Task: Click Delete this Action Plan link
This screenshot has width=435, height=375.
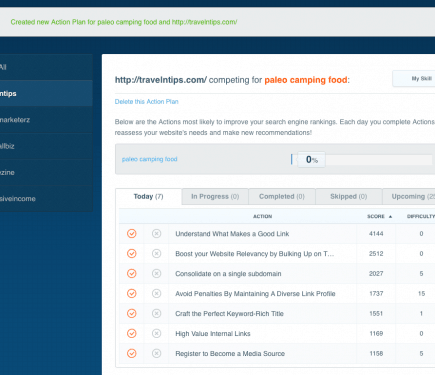Action: (147, 102)
